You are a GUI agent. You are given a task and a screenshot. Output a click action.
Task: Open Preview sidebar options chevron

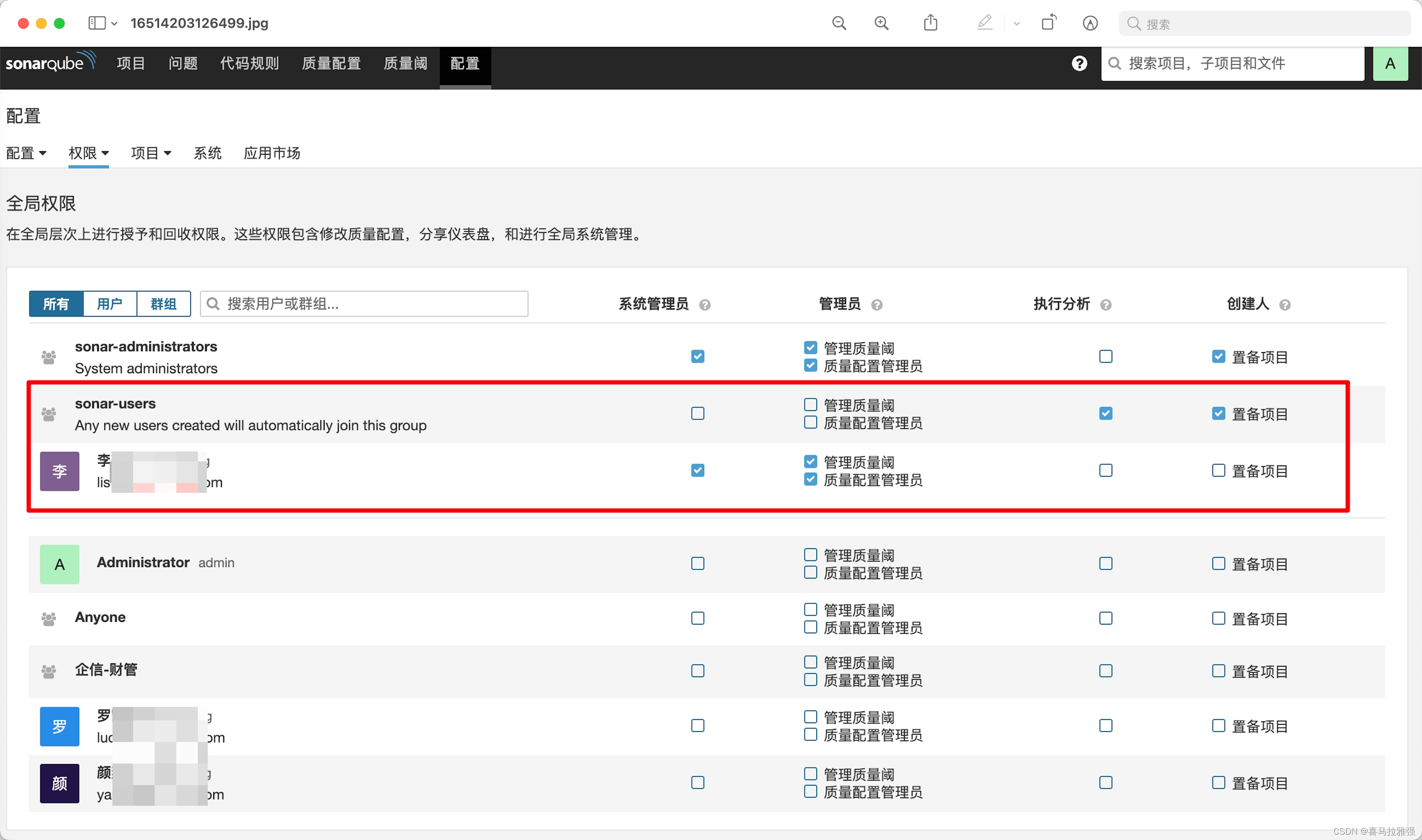click(114, 24)
